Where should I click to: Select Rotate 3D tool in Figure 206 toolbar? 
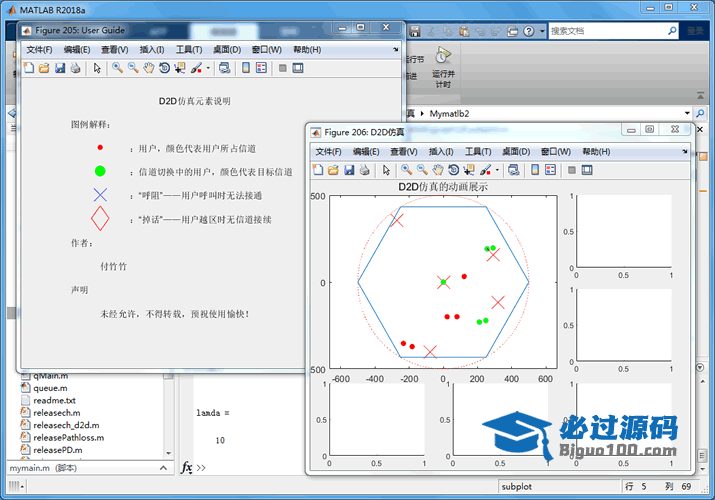click(x=453, y=170)
